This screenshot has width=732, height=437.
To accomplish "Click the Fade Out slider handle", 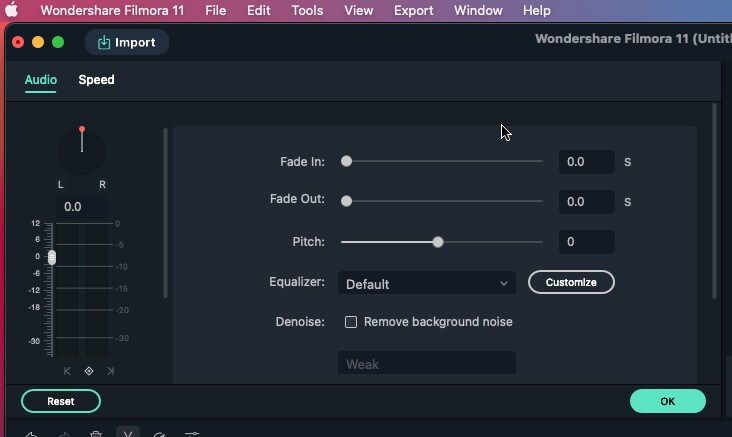I will [346, 201].
